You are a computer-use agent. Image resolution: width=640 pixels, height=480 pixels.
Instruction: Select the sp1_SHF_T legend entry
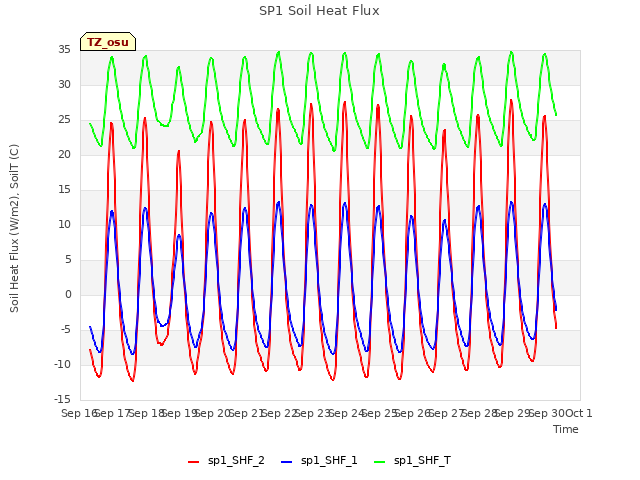tap(412, 460)
